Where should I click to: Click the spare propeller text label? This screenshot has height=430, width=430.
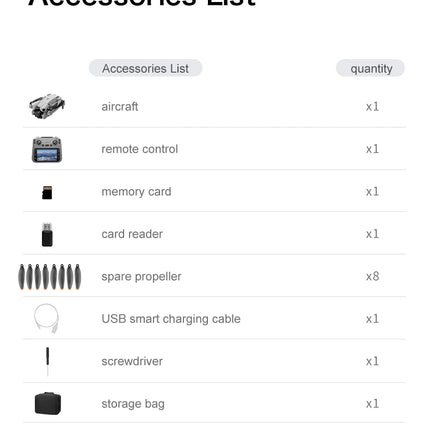[141, 277]
